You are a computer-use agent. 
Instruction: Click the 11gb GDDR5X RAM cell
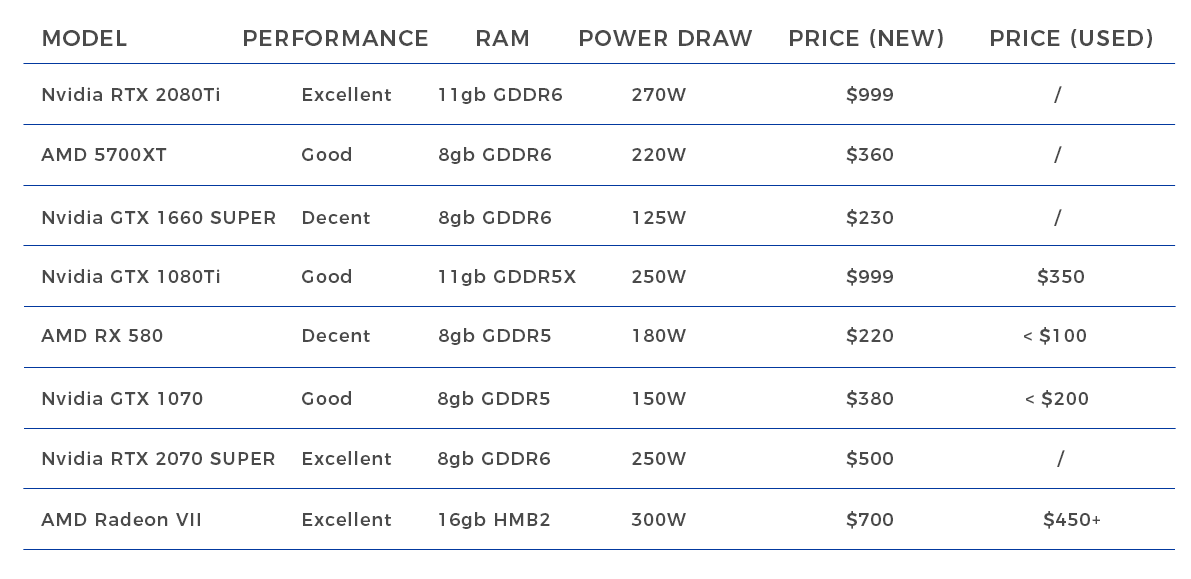(x=507, y=277)
